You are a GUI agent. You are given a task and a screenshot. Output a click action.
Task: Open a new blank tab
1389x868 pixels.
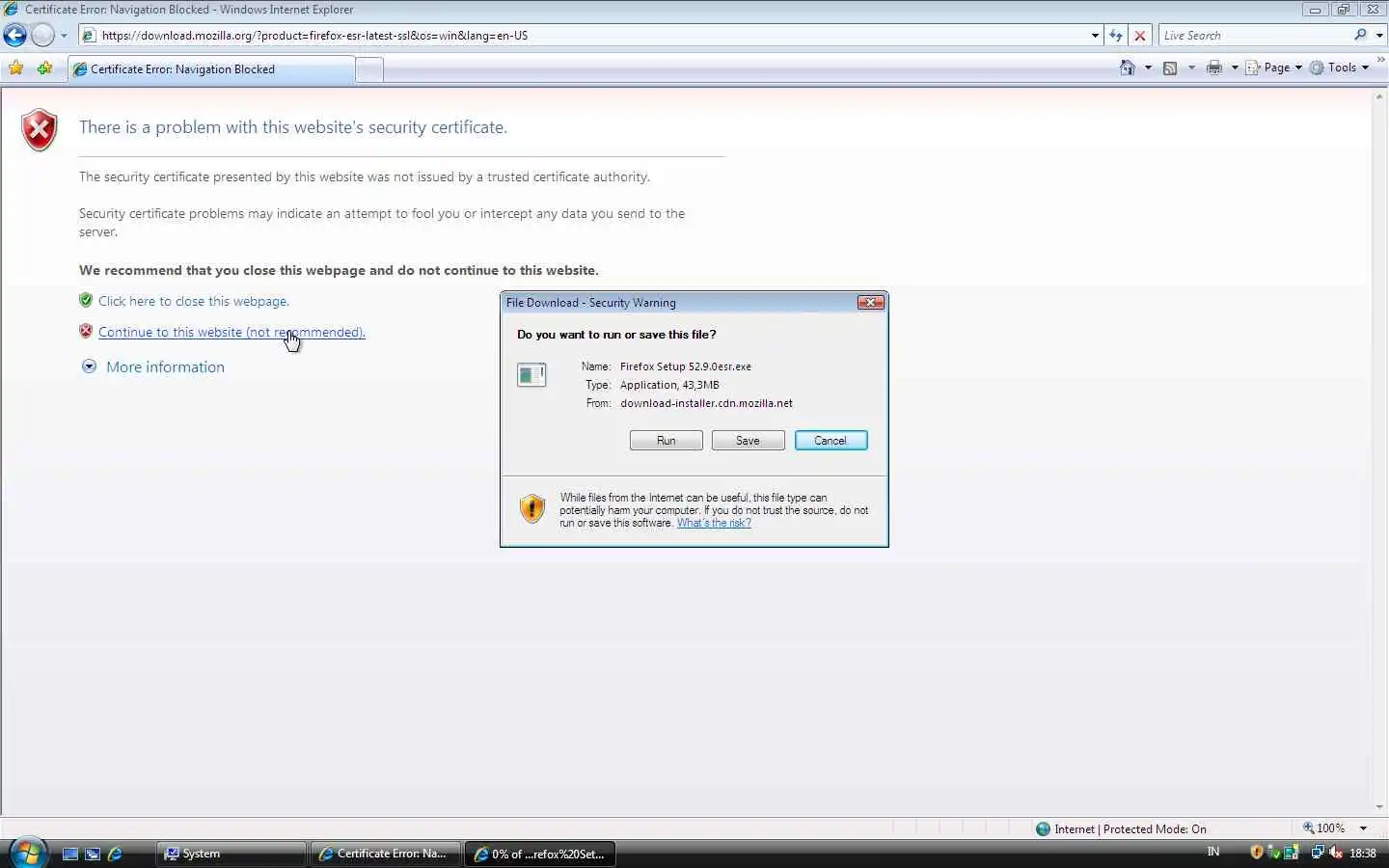tap(368, 69)
